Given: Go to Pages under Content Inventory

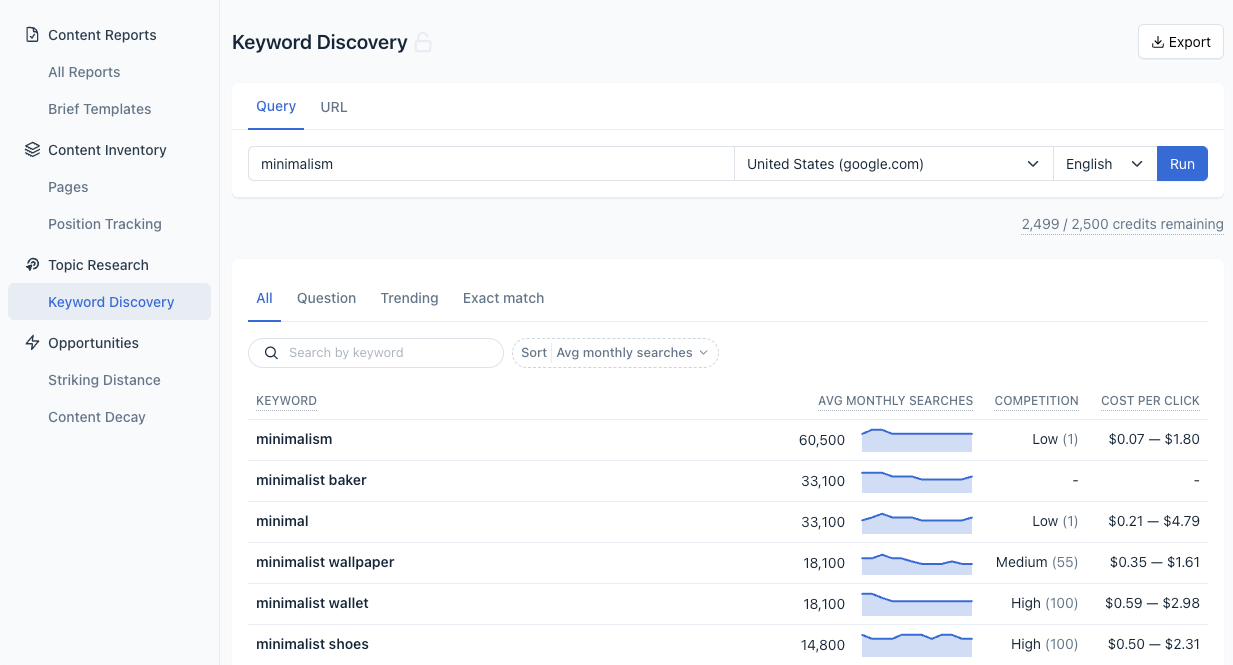Looking at the screenshot, I should 68,187.
